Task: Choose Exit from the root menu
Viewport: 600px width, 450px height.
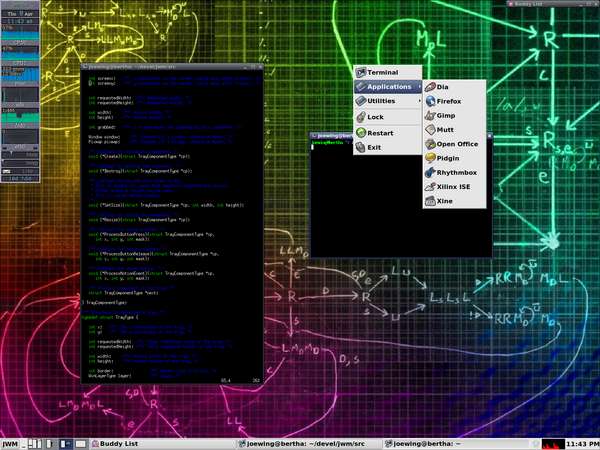Action: pyautogui.click(x=373, y=147)
